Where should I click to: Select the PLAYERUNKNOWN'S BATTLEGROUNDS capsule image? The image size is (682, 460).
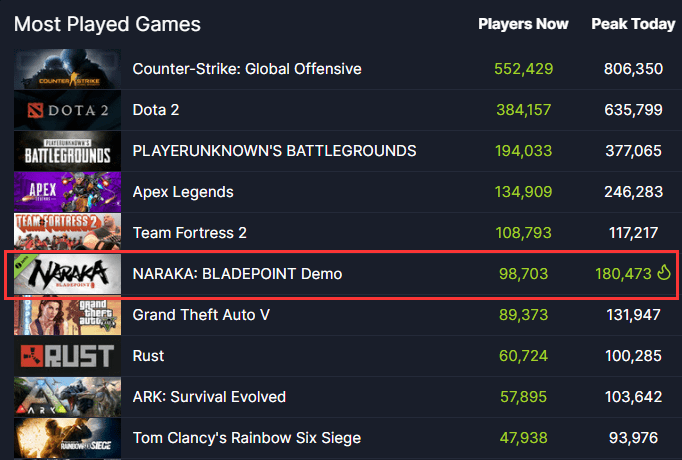(66, 151)
